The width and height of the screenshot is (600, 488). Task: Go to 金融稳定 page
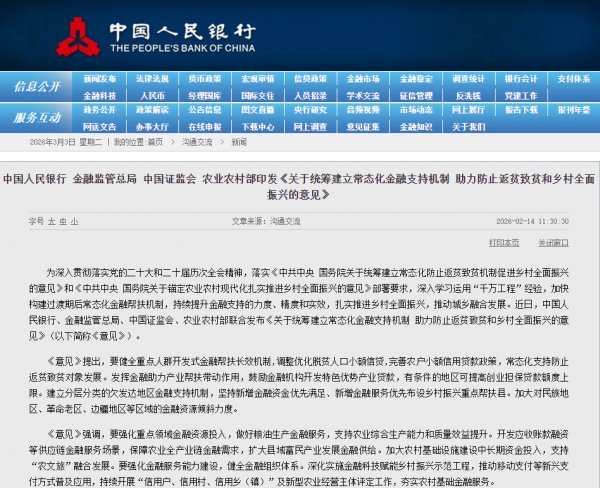click(x=416, y=79)
